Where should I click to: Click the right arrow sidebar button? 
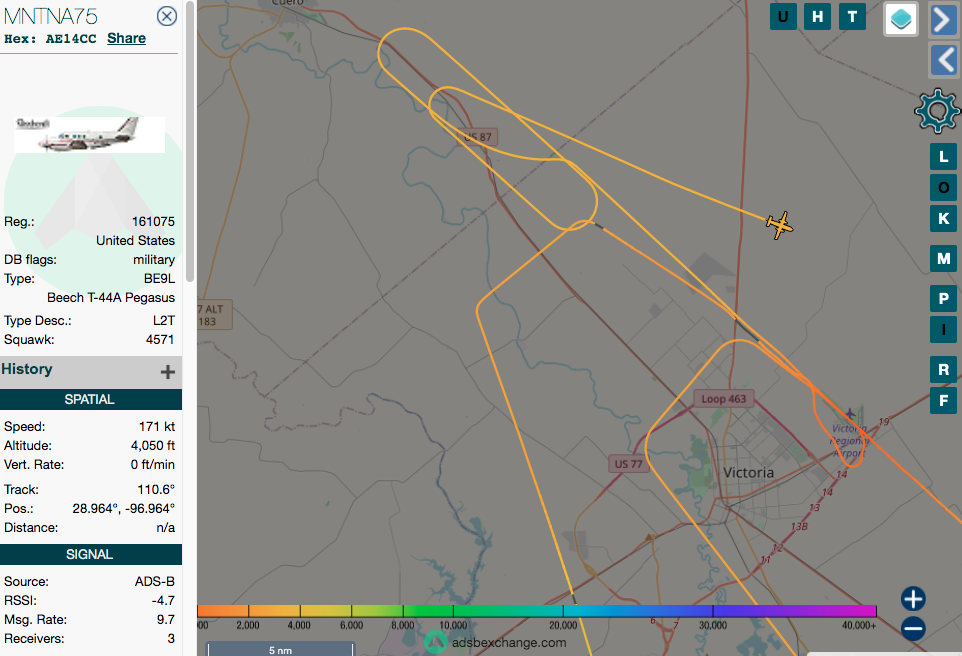944,20
